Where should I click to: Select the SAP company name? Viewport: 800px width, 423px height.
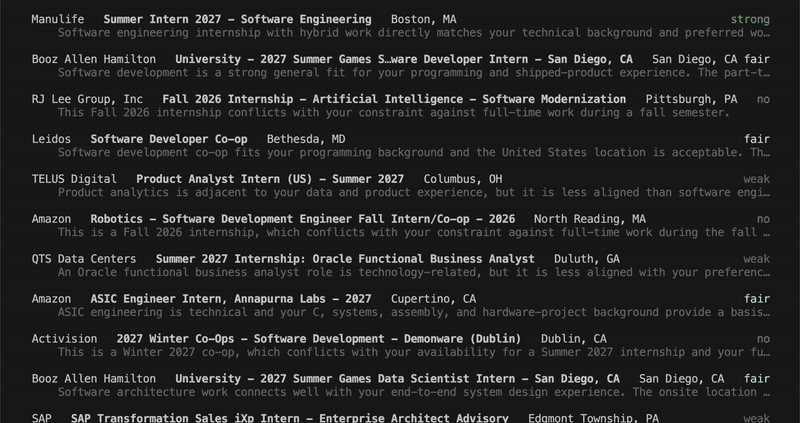pos(41,418)
